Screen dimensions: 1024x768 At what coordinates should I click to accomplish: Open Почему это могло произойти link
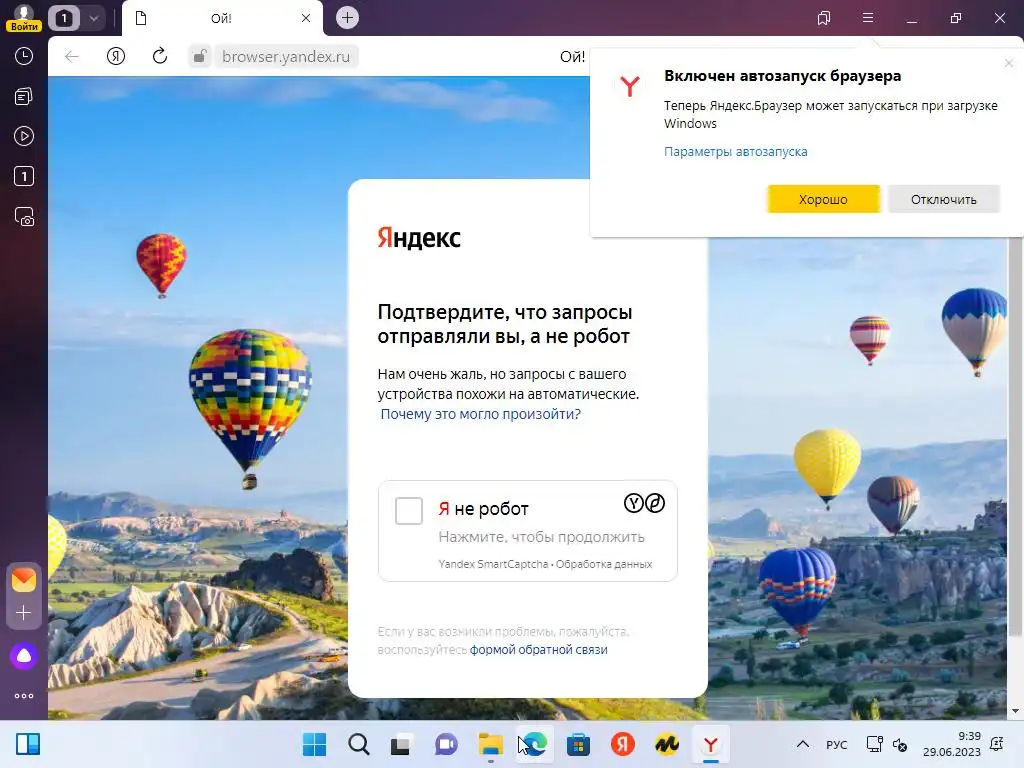click(x=481, y=414)
